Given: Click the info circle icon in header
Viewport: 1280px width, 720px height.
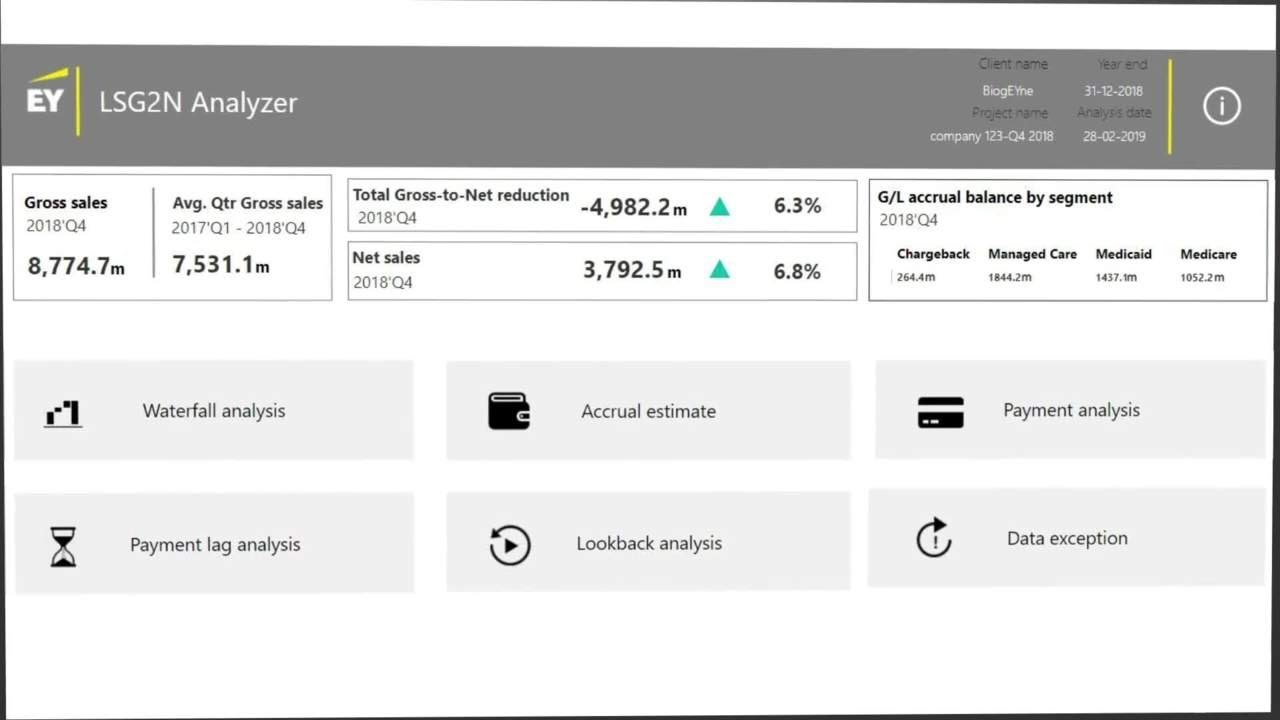Looking at the screenshot, I should tap(1221, 106).
